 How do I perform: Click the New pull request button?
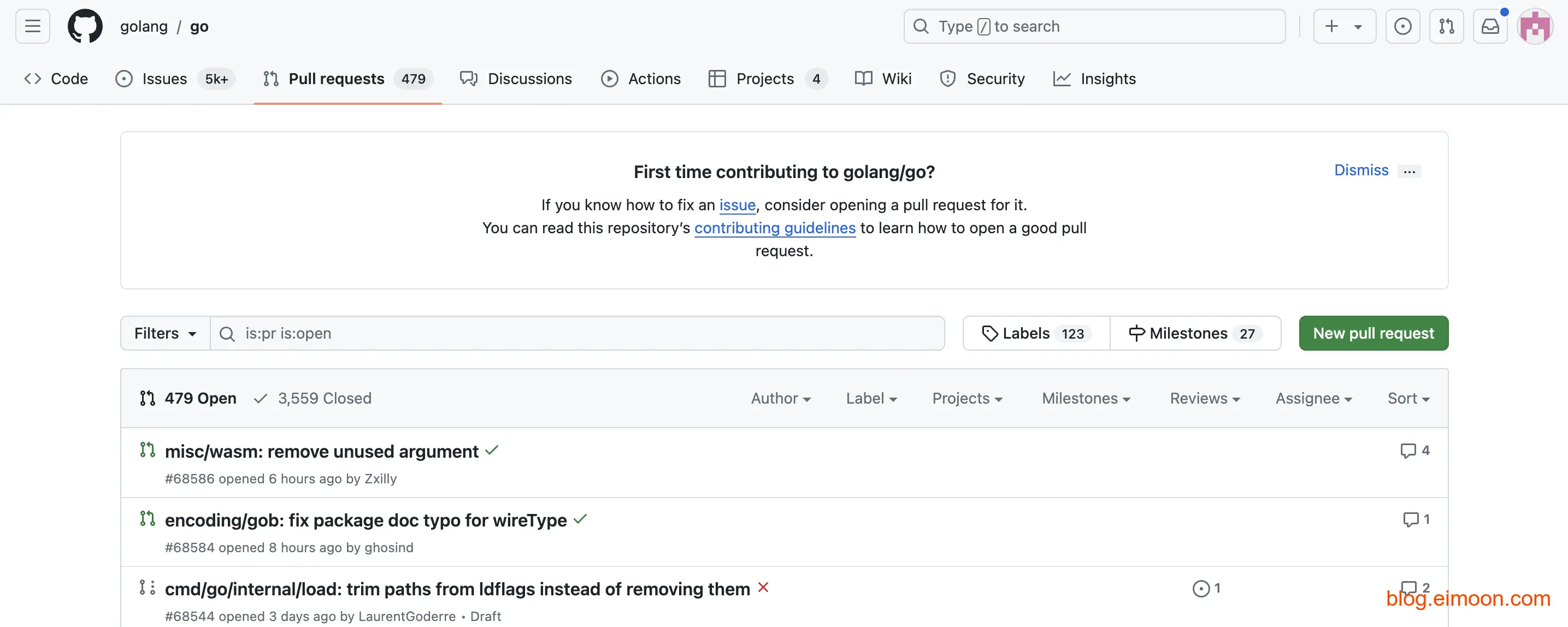coord(1373,333)
